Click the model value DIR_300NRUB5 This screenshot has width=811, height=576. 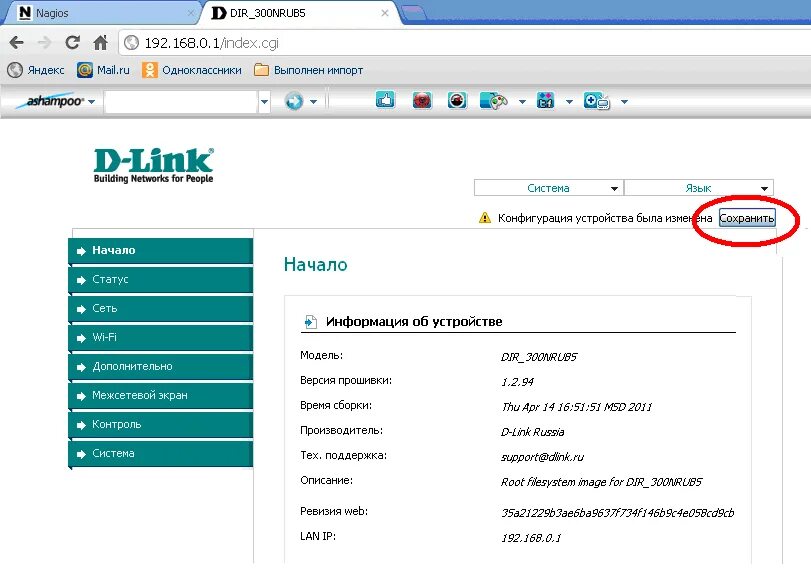click(x=539, y=357)
